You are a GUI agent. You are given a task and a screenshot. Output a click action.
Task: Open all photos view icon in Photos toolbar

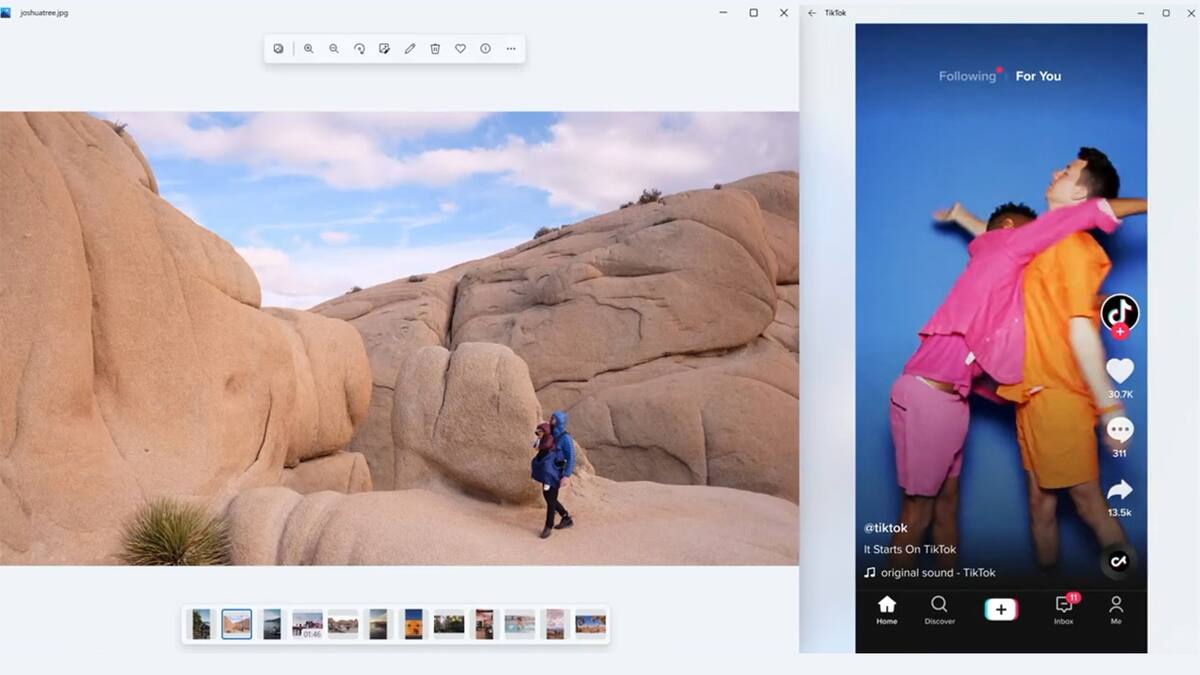[278, 48]
